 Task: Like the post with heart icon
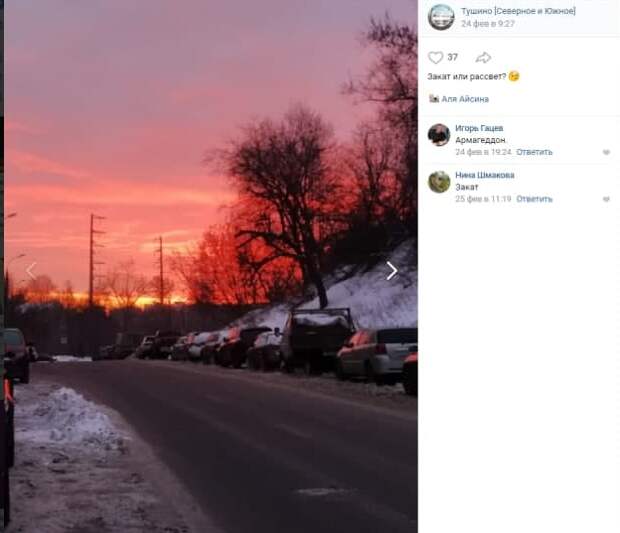pos(435,57)
